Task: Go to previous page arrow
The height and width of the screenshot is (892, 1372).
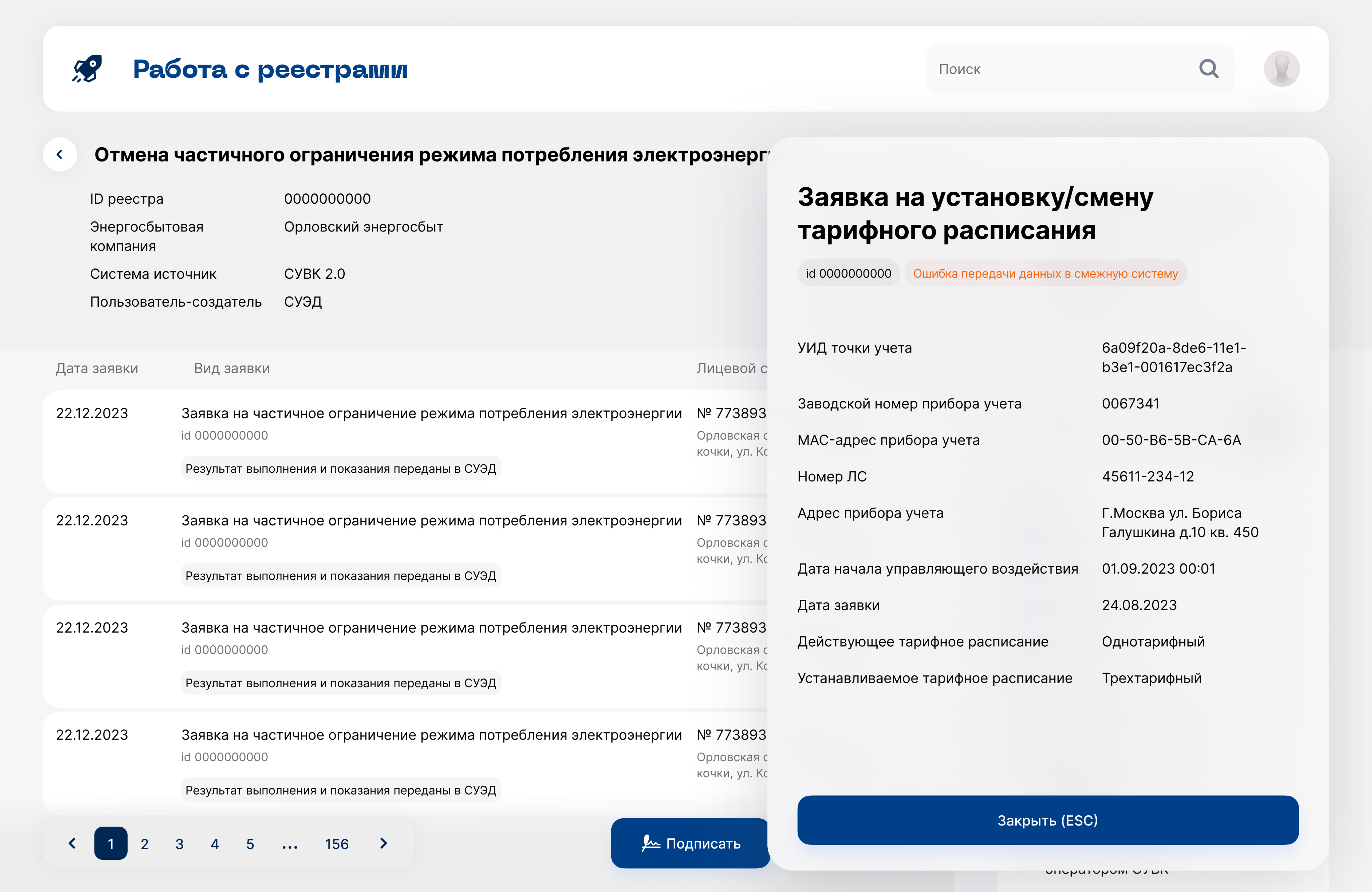Action: click(72, 843)
